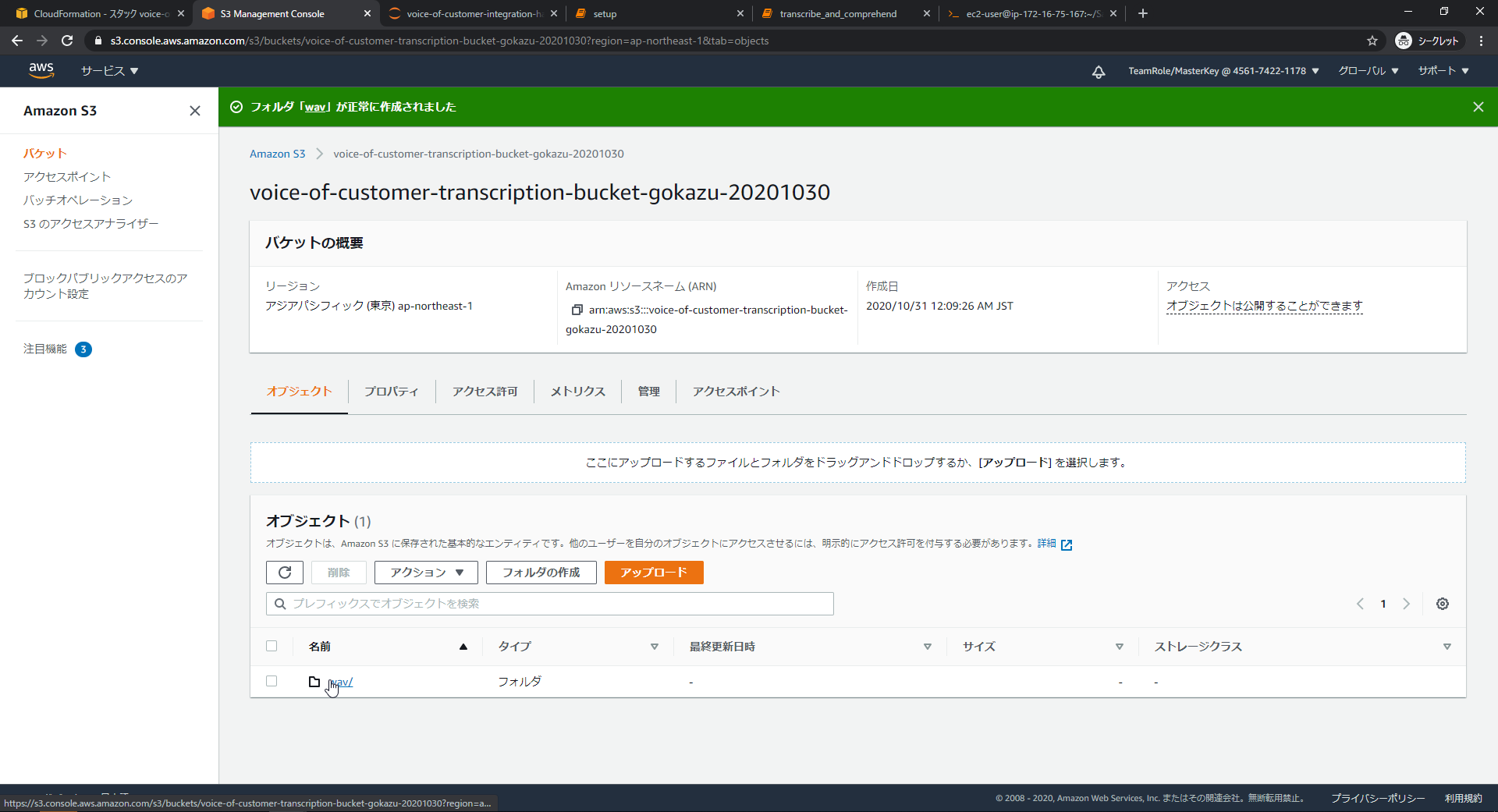The width and height of the screenshot is (1498, 812).
Task: Click page number 1 in pagination
Action: 1383,604
